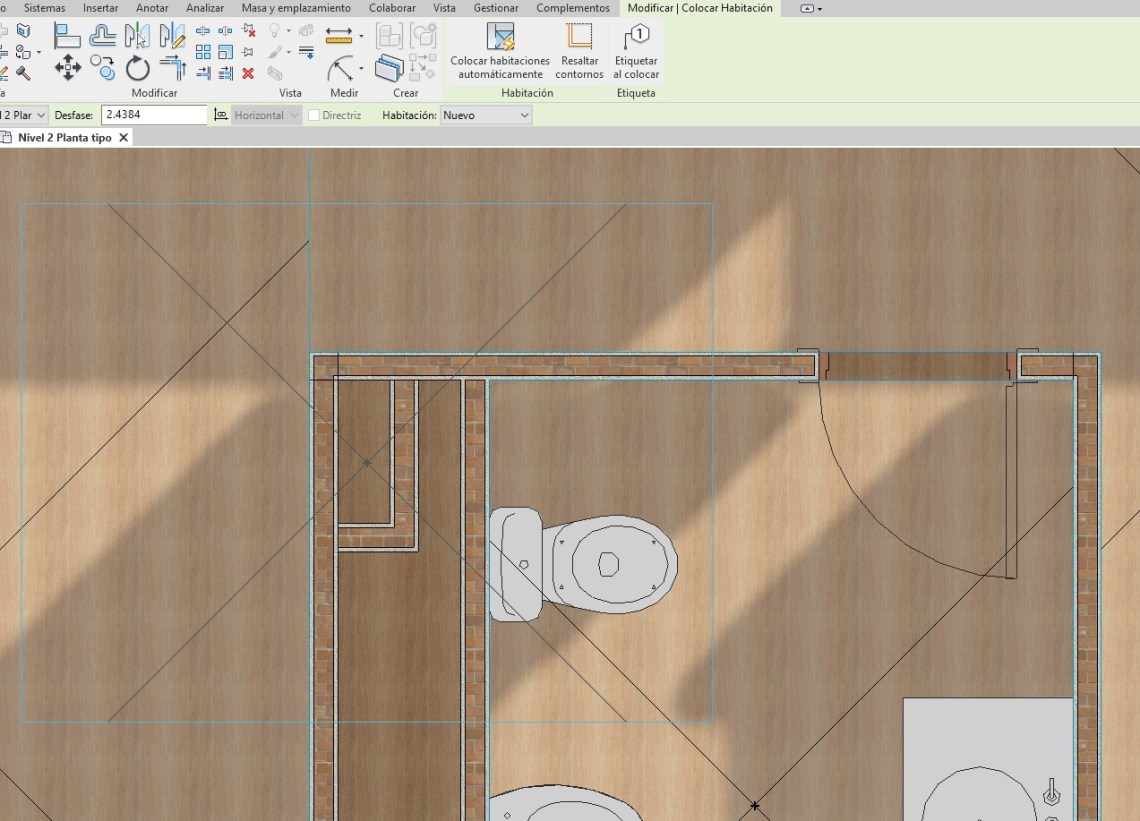Toggle Etiquetar al colocar
Image resolution: width=1140 pixels, height=821 pixels.
[x=636, y=52]
